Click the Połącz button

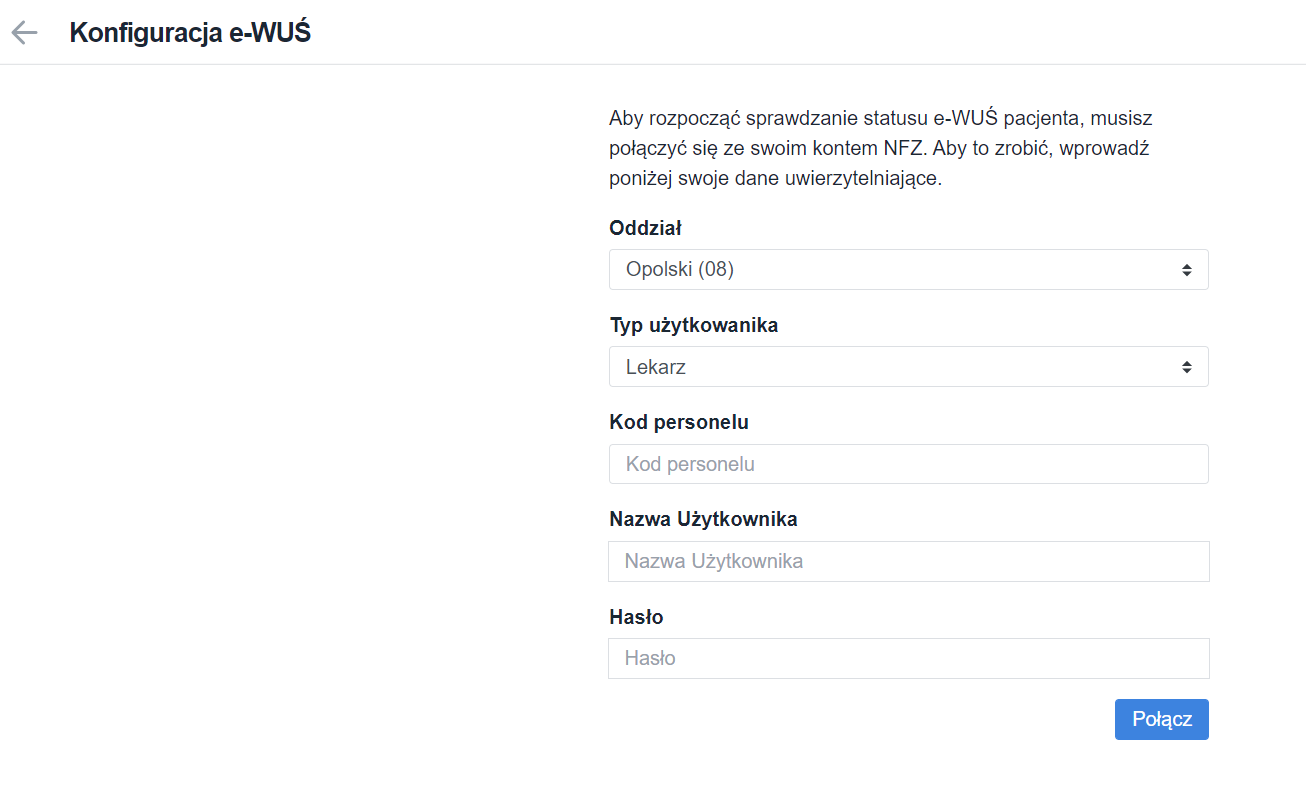pos(1161,719)
